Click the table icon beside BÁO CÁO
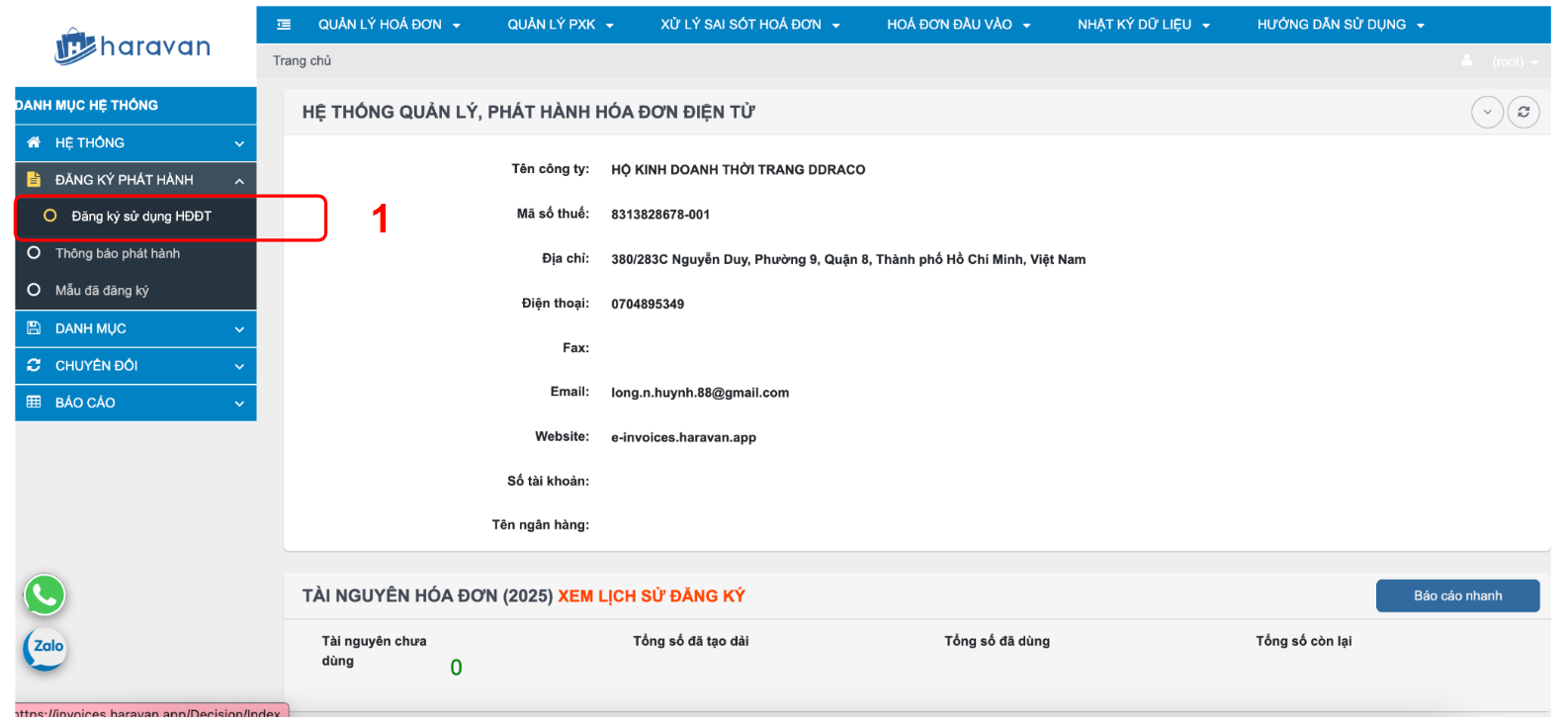Image resolution: width=1568 pixels, height=725 pixels. (34, 402)
